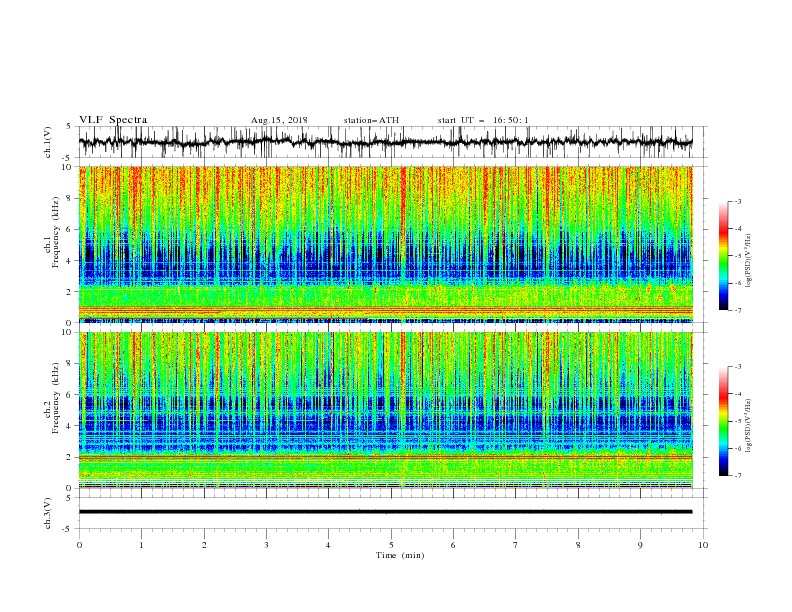This screenshot has height=612, width=792.
Task: Click the lower PSD color scale bar
Action: [724, 421]
